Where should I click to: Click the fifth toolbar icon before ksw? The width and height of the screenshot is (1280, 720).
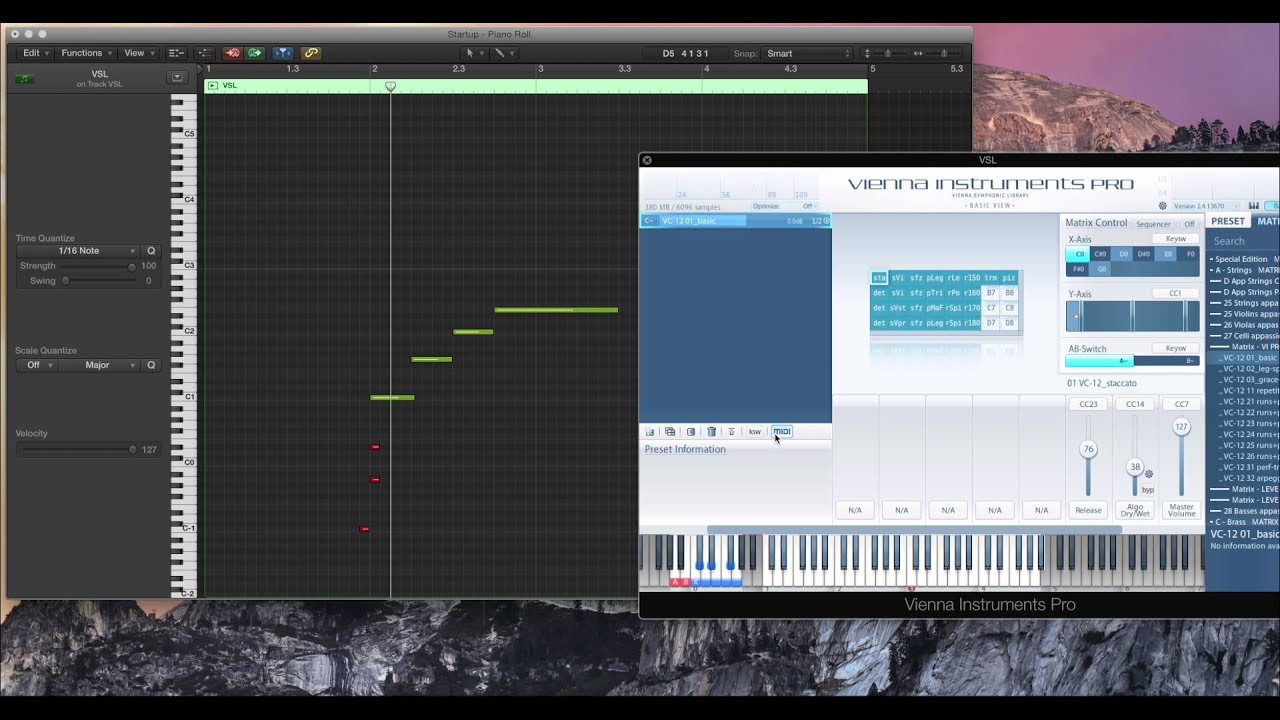tap(731, 432)
